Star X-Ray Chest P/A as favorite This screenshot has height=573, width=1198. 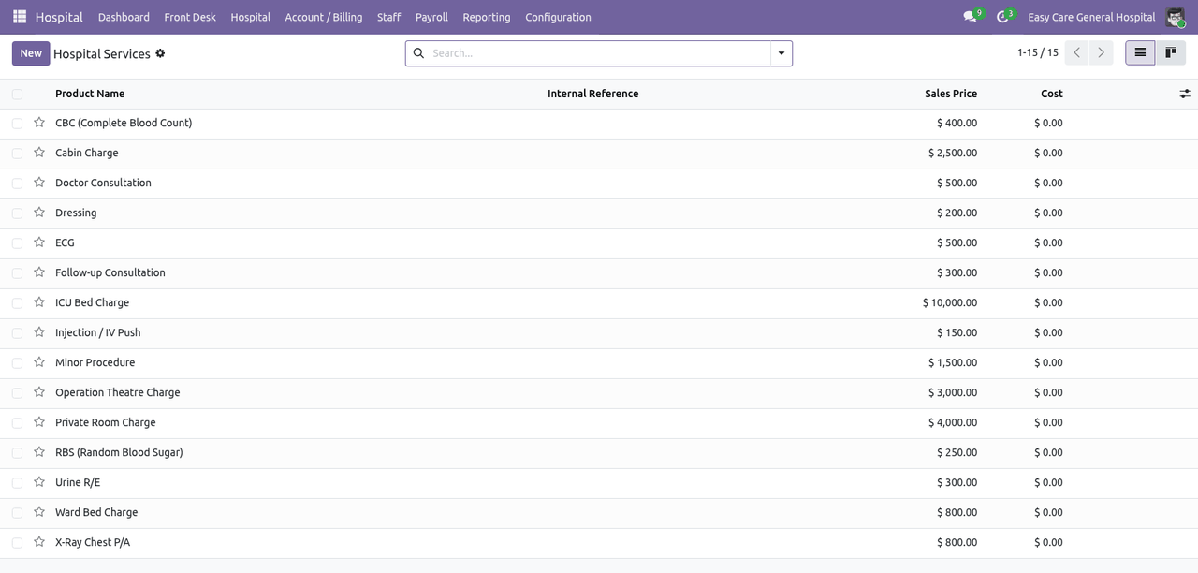tap(39, 542)
